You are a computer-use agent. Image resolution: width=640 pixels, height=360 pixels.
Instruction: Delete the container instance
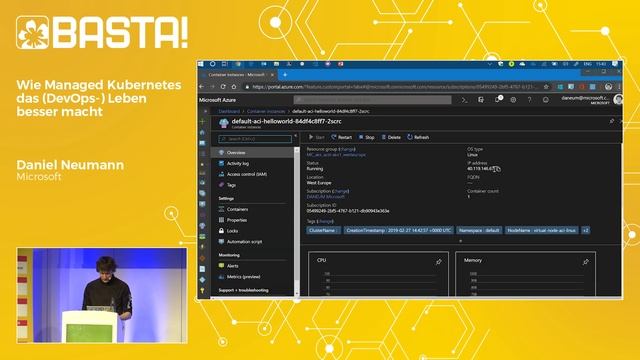pos(391,137)
